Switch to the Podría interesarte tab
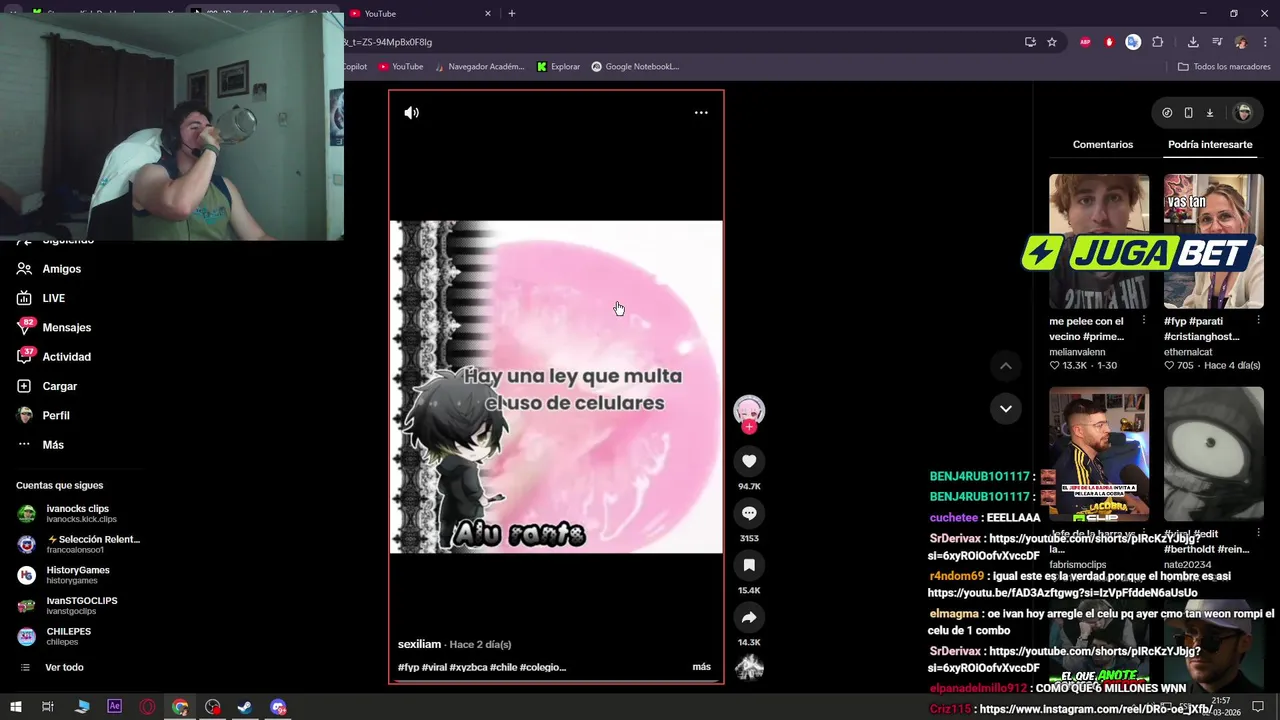The image size is (1280, 720). tap(1210, 144)
